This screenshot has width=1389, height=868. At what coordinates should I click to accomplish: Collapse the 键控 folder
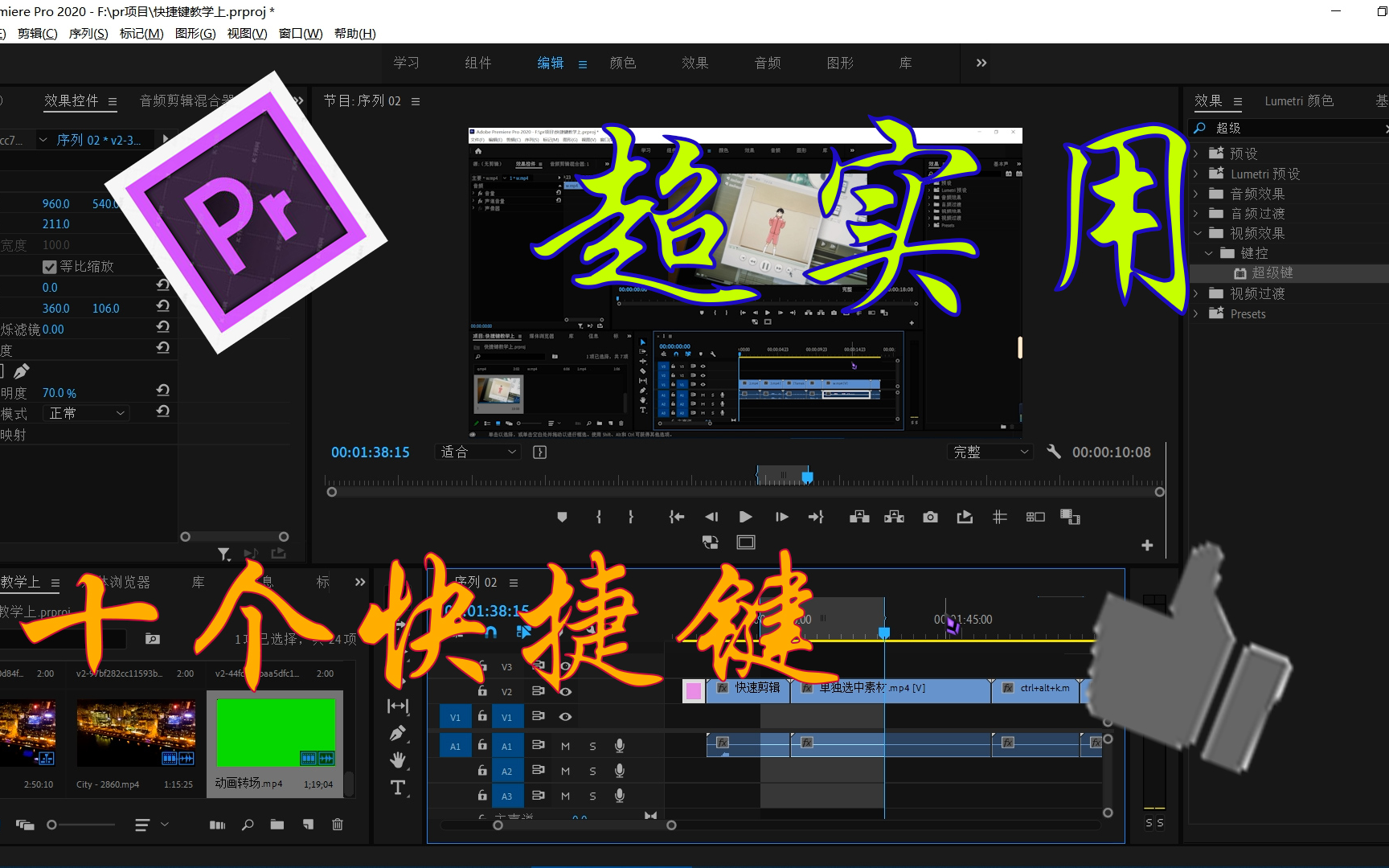coord(1209,253)
